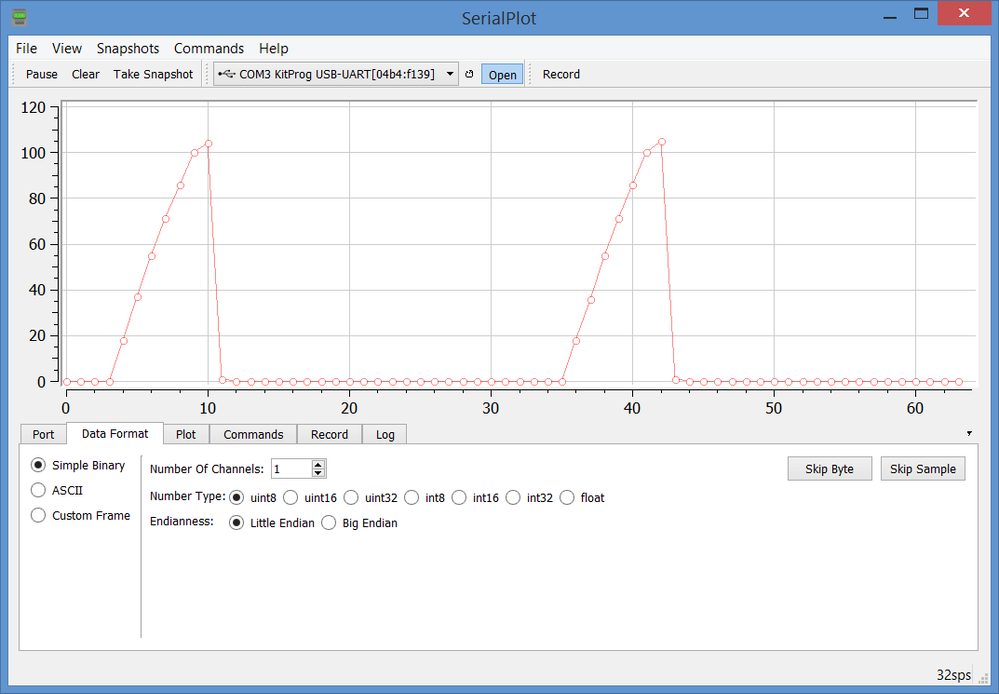Click the SerialPlot app icon in title bar
The image size is (999, 694).
pyautogui.click(x=20, y=17)
